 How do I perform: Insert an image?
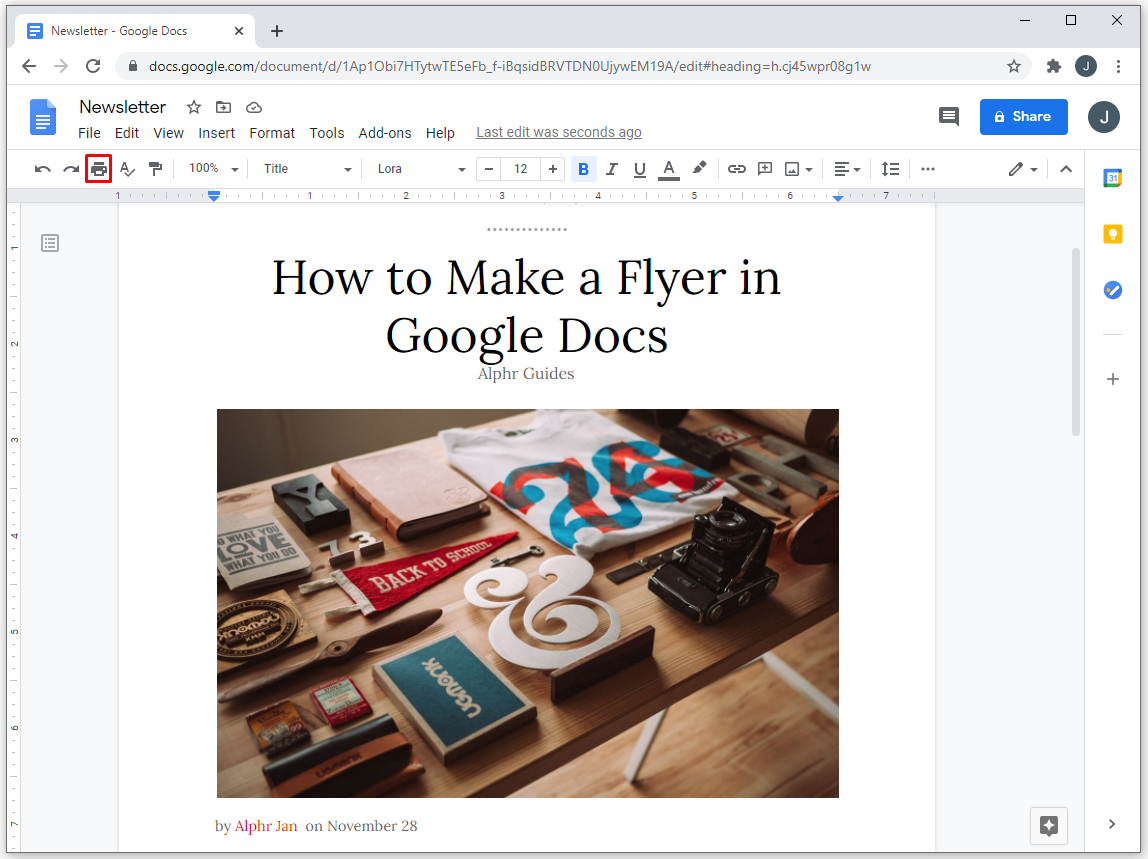click(x=792, y=168)
